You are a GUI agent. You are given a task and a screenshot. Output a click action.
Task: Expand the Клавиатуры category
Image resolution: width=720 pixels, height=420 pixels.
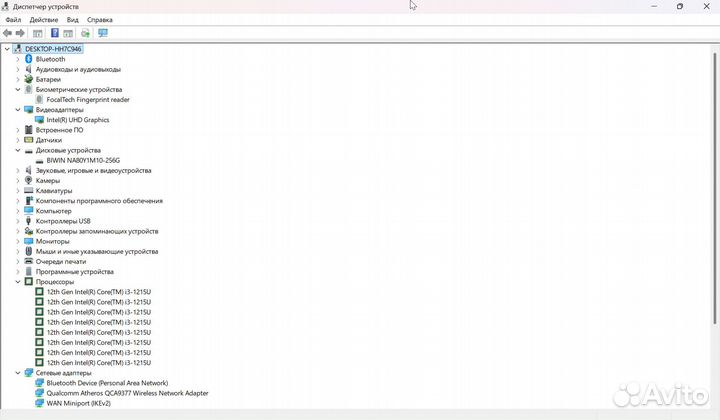click(x=17, y=191)
